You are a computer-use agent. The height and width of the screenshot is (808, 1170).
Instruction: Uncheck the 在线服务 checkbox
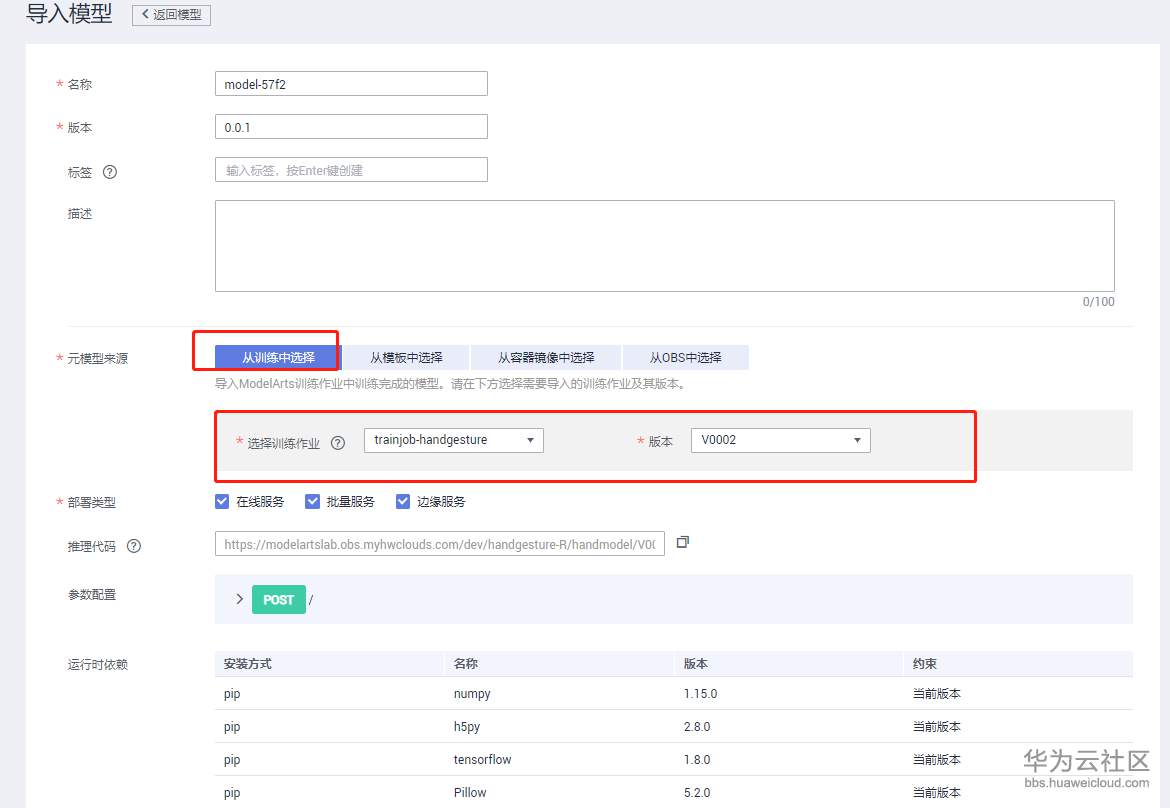222,501
